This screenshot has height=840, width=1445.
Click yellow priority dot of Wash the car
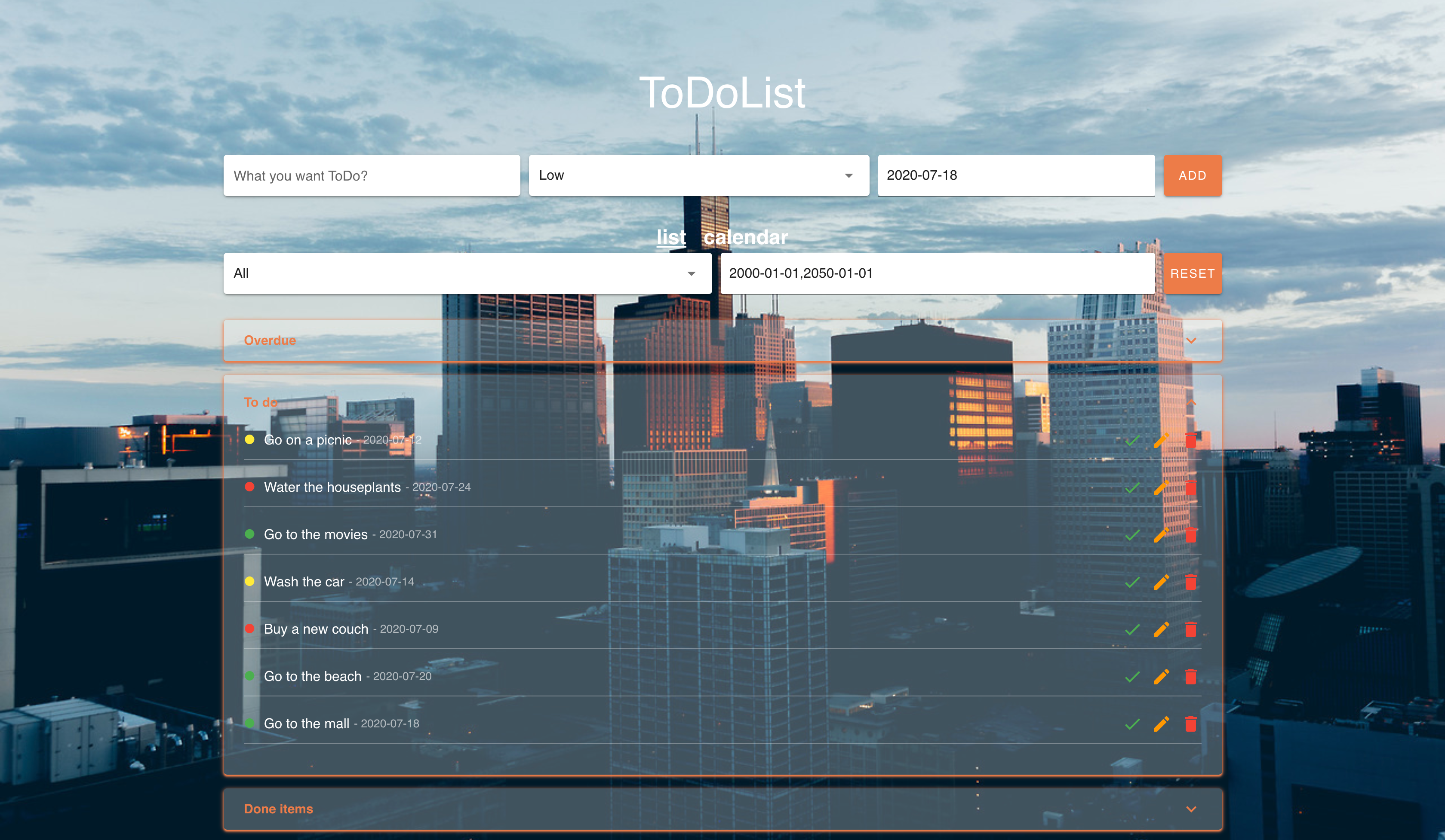[249, 581]
